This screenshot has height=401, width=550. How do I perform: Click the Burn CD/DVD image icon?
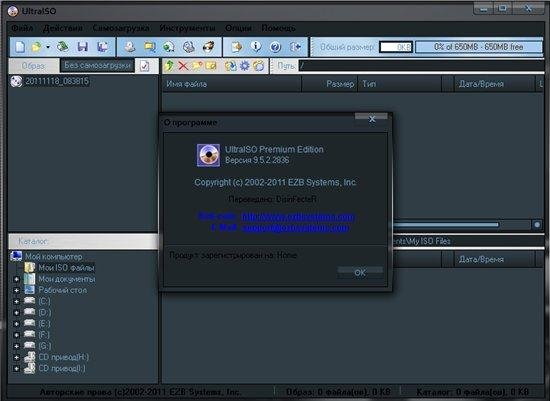tap(209, 47)
